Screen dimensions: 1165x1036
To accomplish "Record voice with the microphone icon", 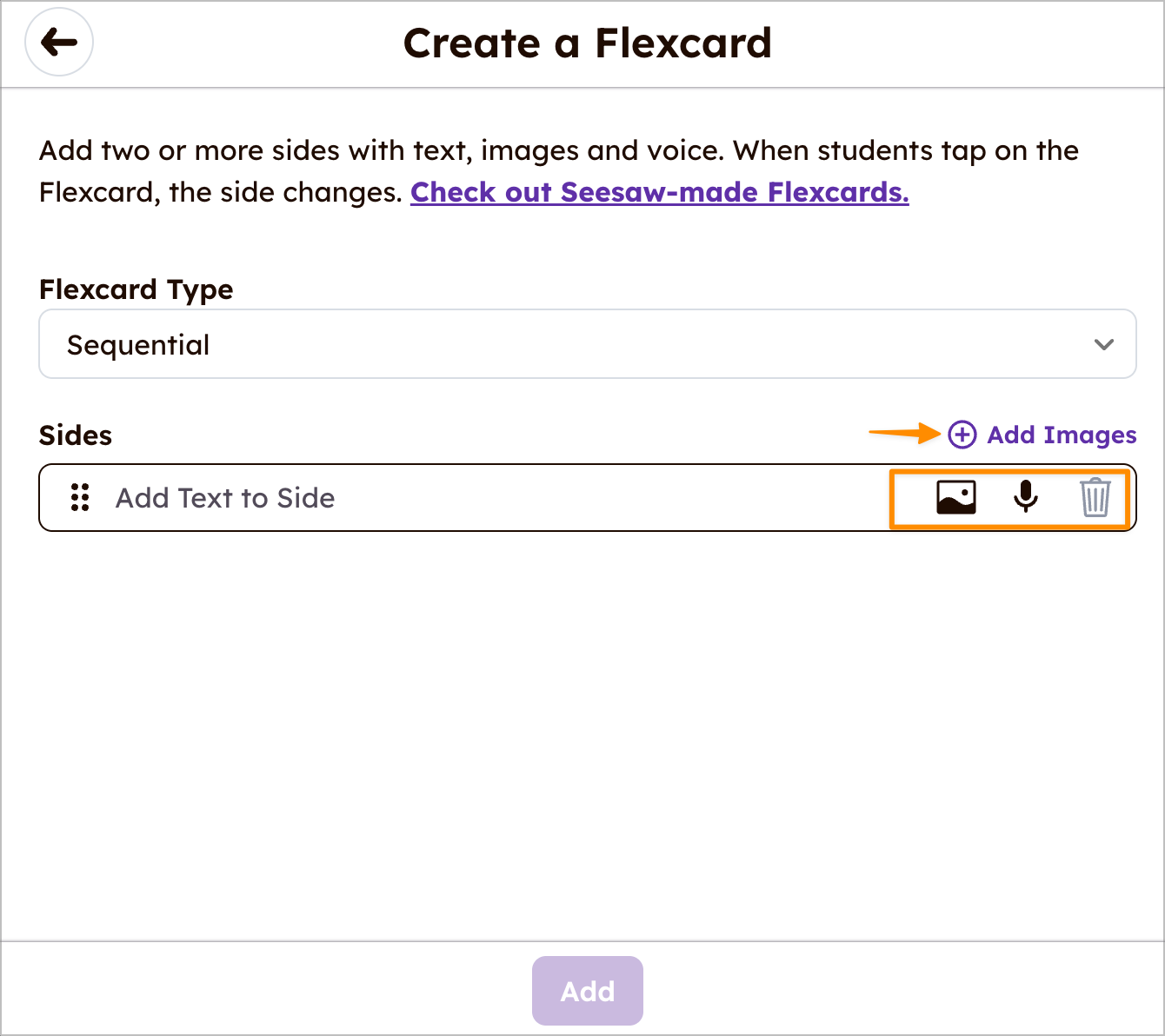I will [1026, 497].
